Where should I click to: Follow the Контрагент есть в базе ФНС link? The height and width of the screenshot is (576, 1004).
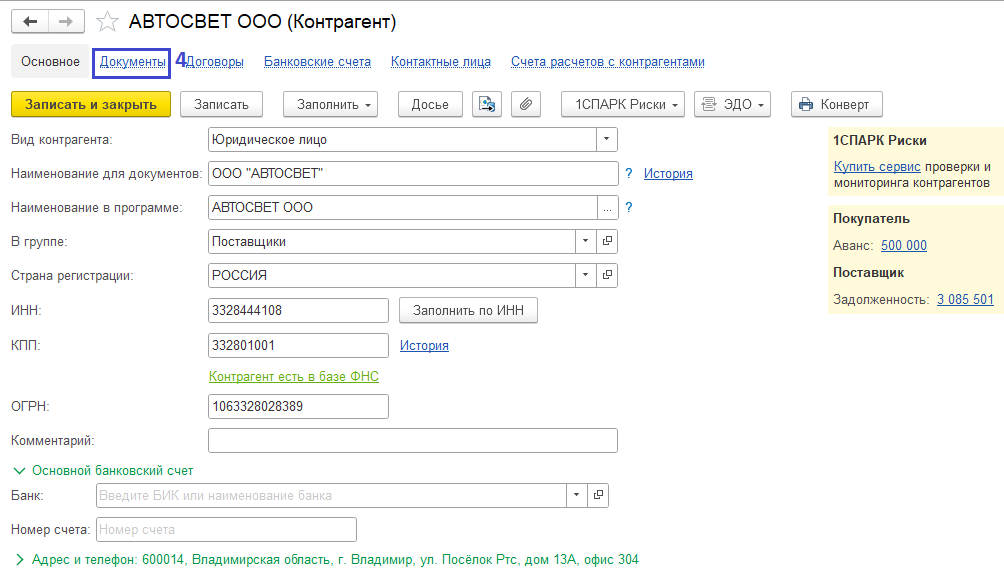tap(293, 377)
